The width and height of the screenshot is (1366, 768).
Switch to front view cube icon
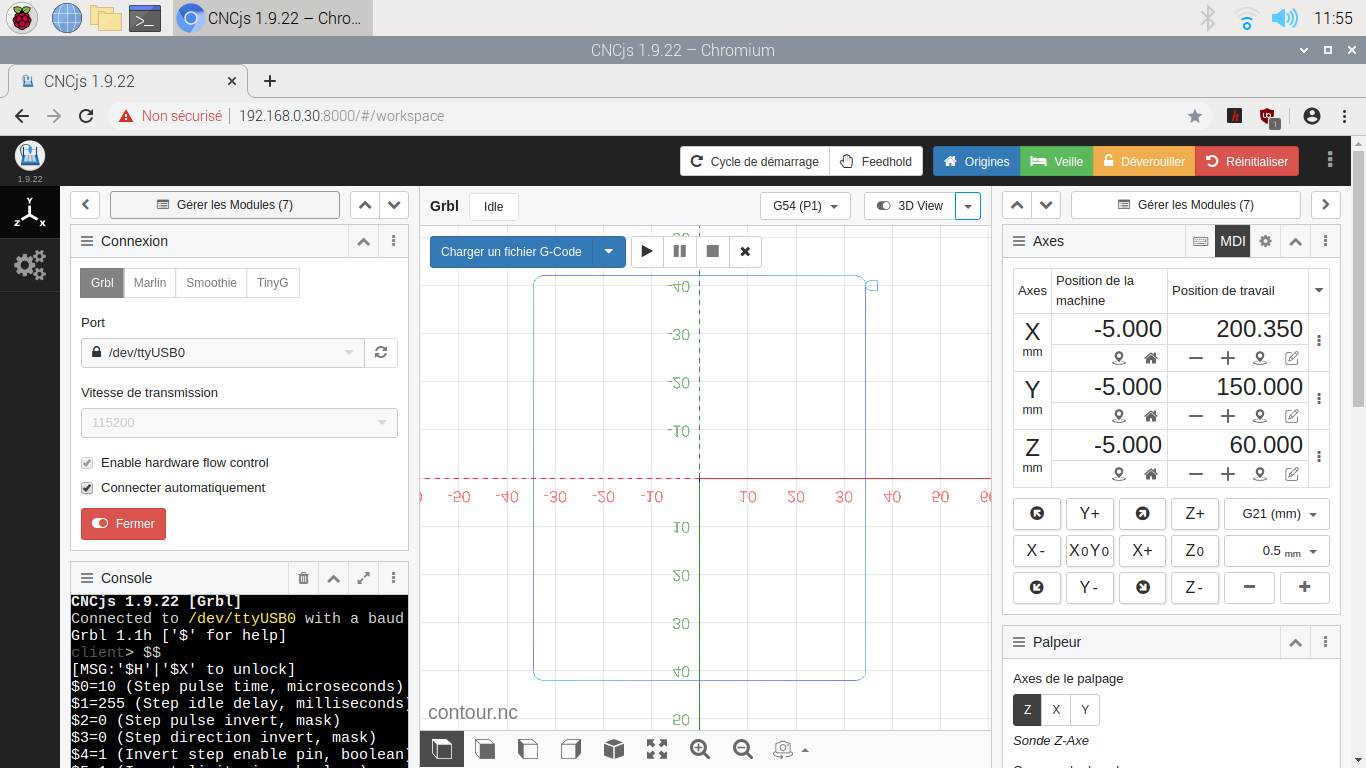pyautogui.click(x=485, y=749)
